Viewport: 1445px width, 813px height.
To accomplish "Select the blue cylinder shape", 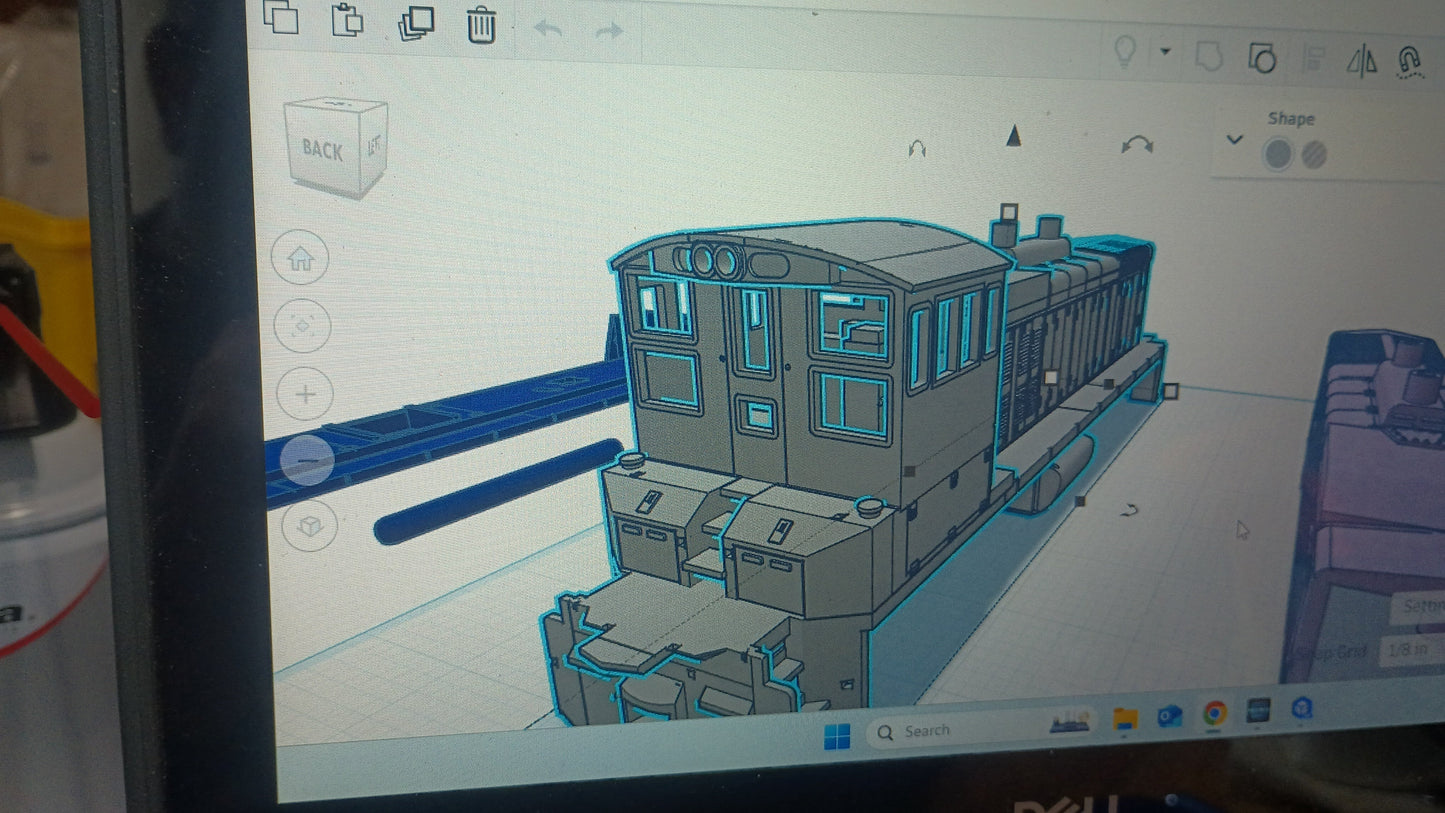I will pos(497,491).
